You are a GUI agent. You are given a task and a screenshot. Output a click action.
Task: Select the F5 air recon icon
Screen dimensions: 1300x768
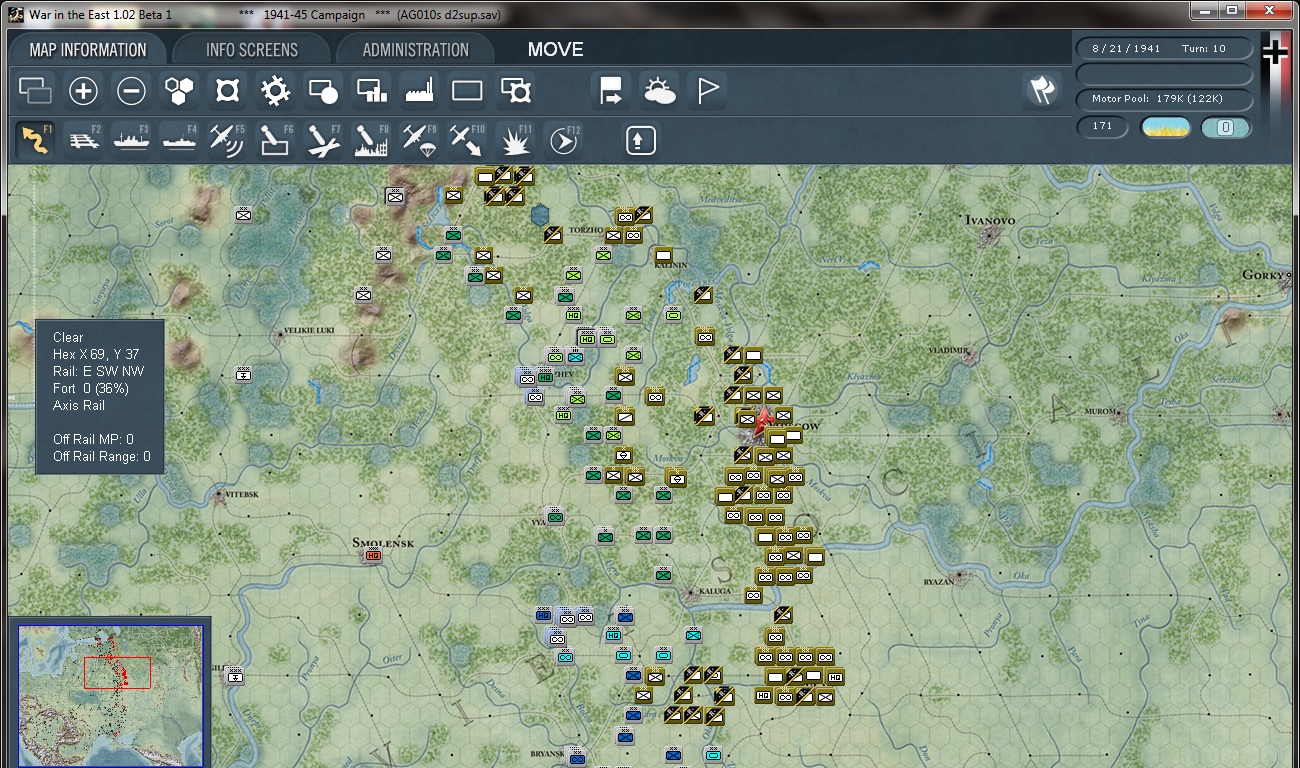[x=227, y=140]
